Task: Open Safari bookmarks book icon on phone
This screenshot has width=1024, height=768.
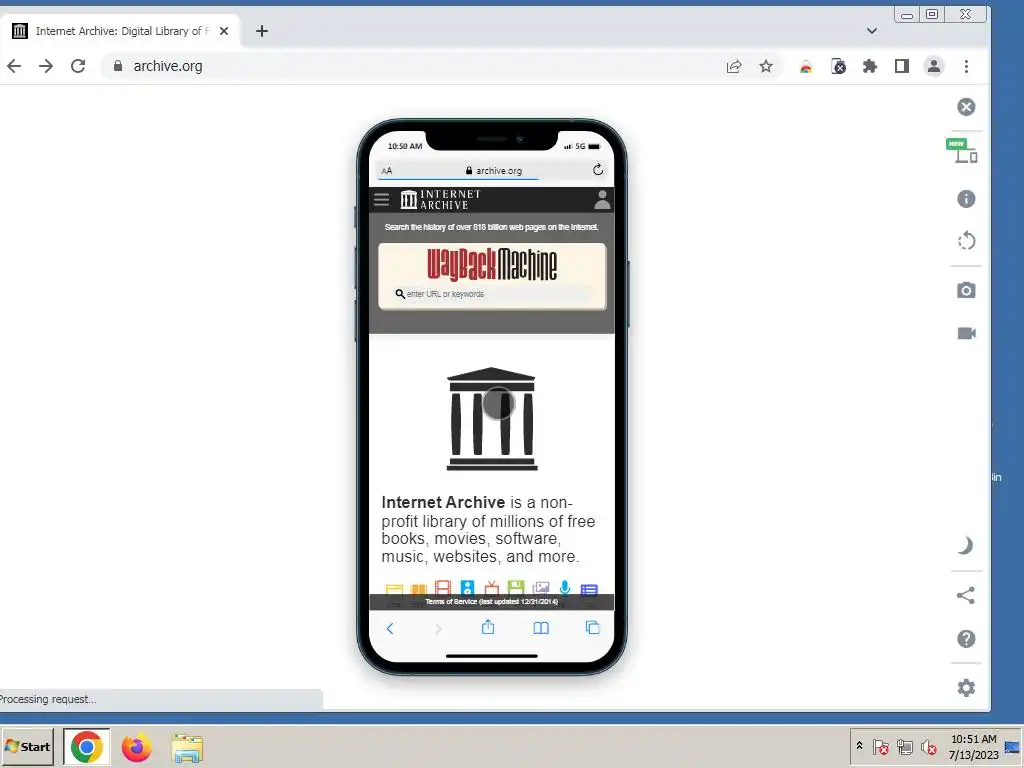Action: click(x=541, y=628)
